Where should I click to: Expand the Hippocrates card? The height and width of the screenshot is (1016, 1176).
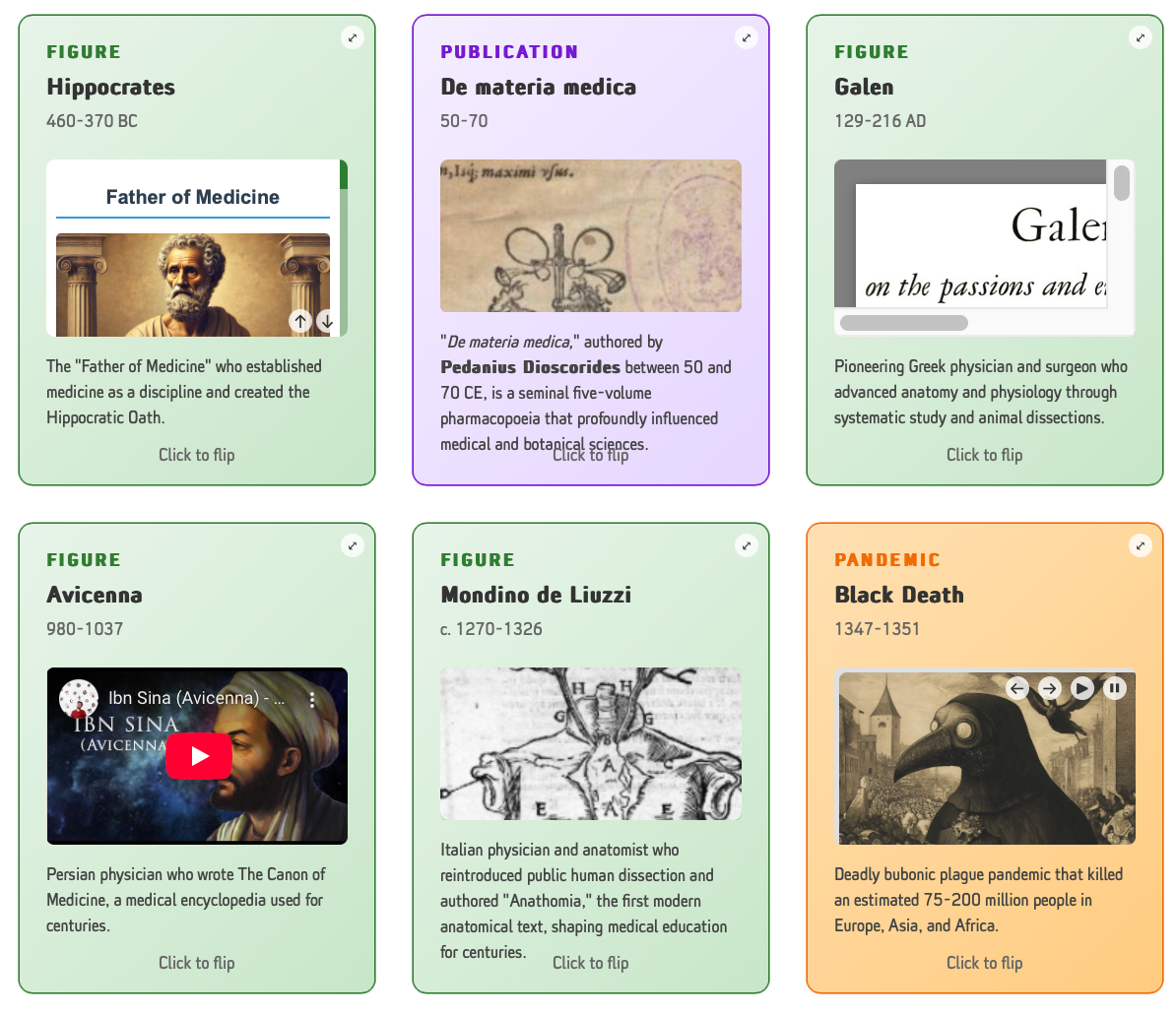[353, 37]
